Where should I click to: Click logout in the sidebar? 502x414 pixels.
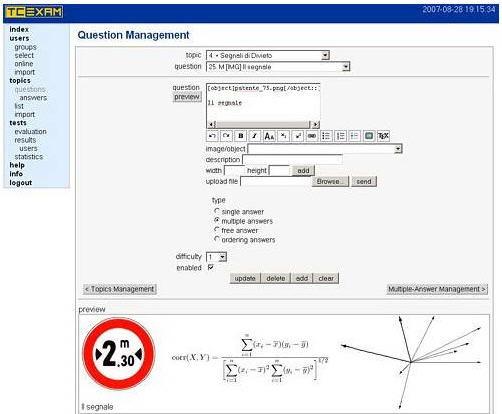click(20, 183)
